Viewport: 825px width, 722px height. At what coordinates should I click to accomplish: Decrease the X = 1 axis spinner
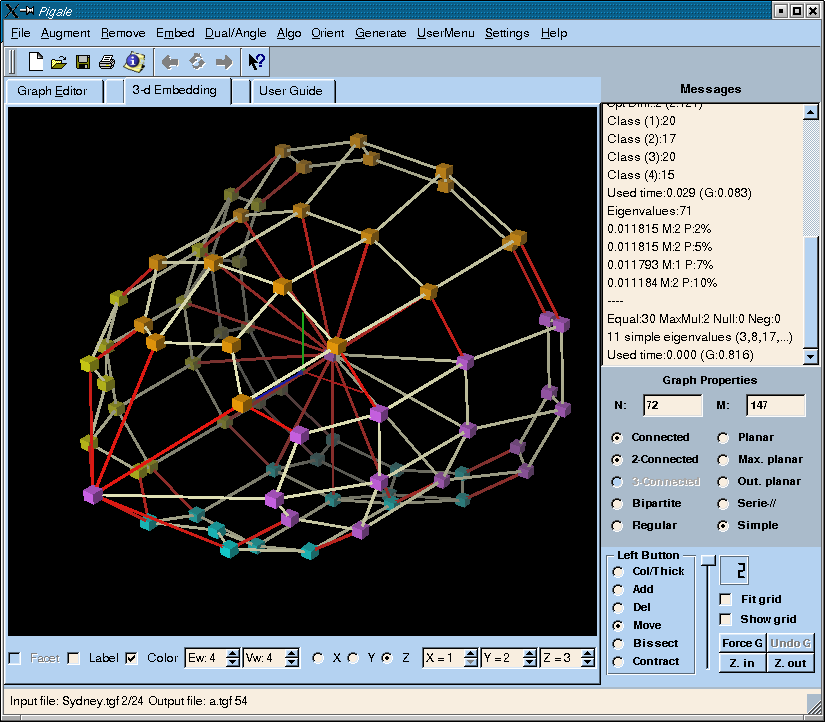click(x=472, y=663)
